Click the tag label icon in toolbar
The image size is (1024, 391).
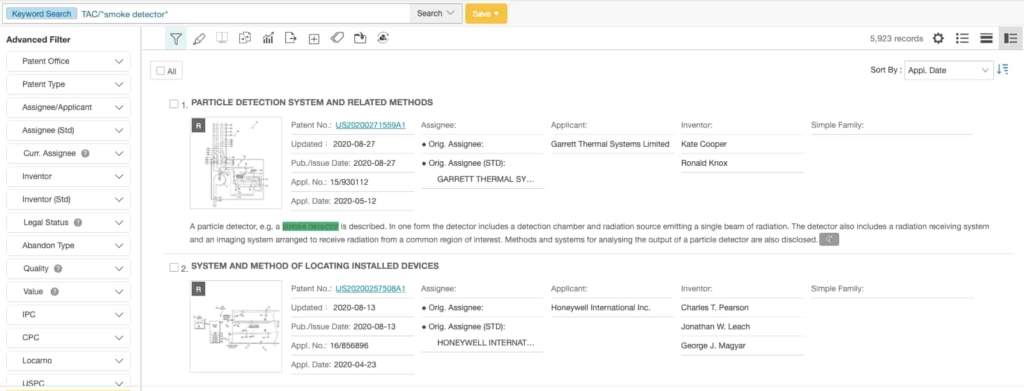click(337, 39)
